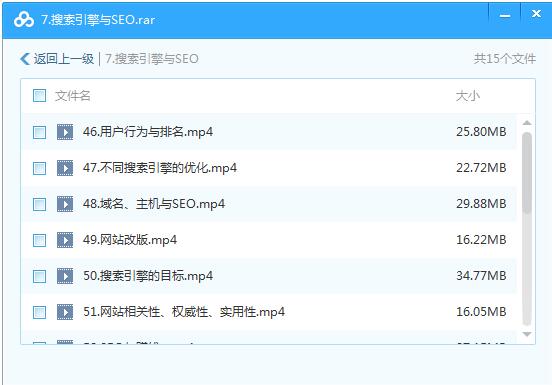
Task: Check the box for 46.用户行为与排名.mp4
Action: coord(39,133)
